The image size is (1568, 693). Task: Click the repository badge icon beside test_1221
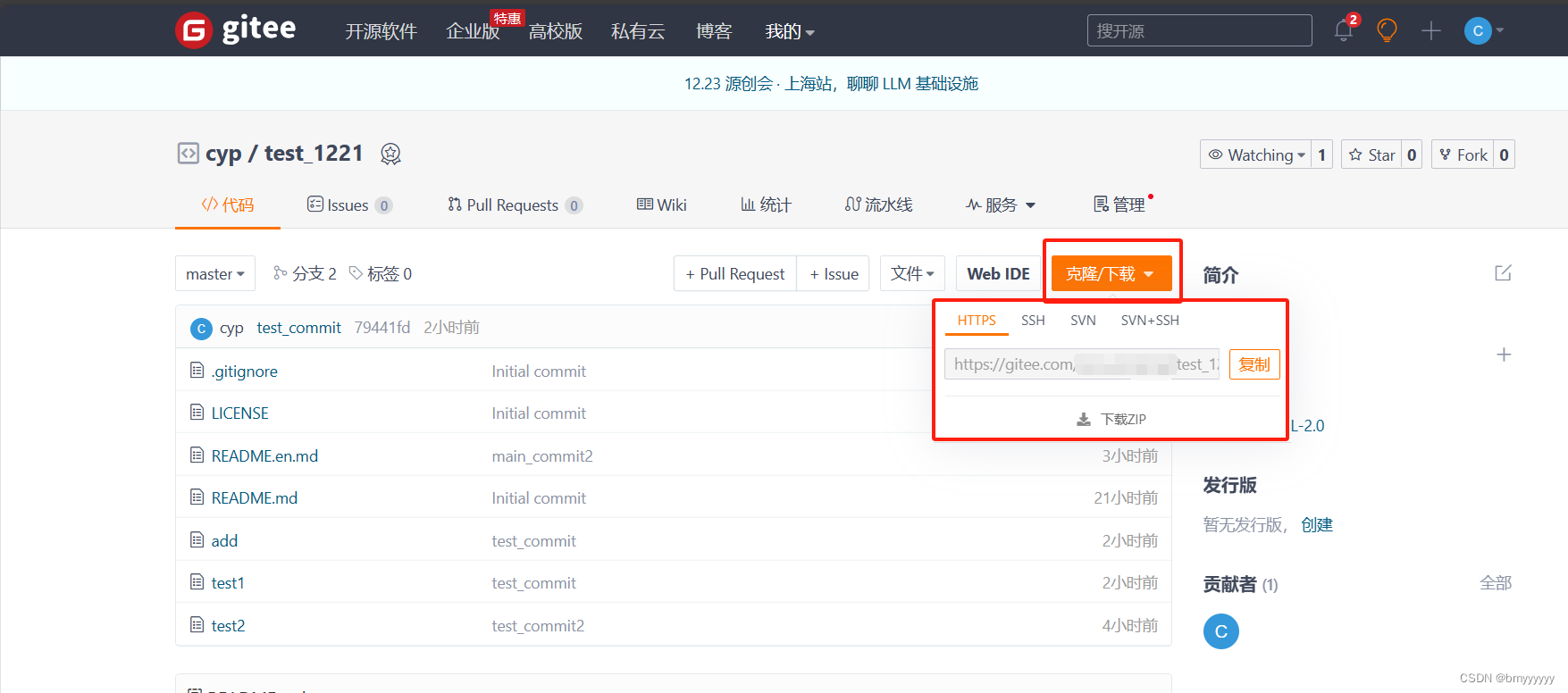point(390,154)
